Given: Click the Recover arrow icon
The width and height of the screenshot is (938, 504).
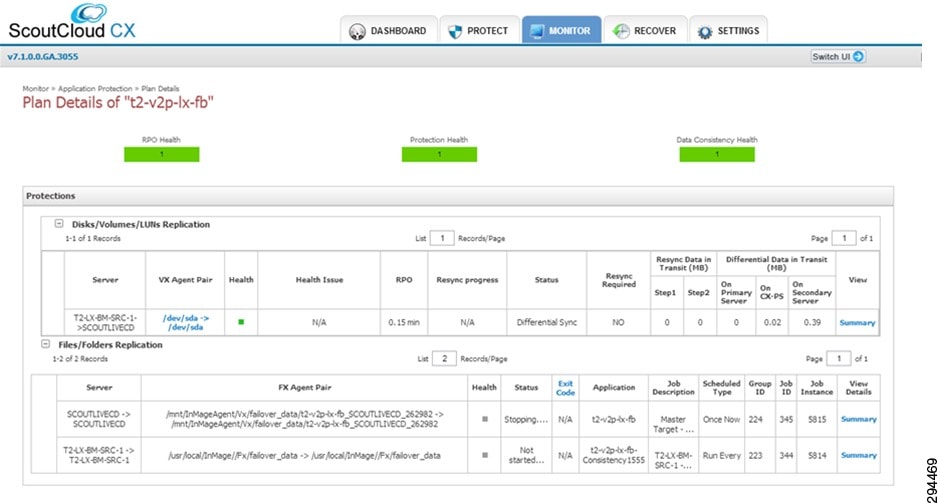Looking at the screenshot, I should click(621, 31).
